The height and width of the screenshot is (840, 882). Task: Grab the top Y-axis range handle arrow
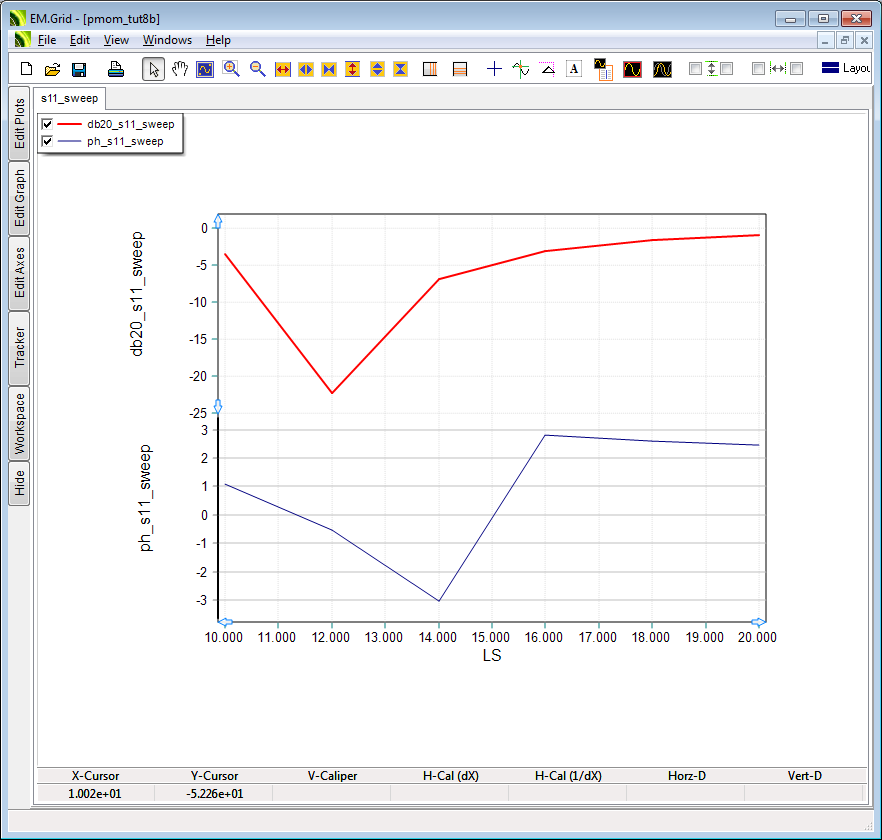coord(219,220)
